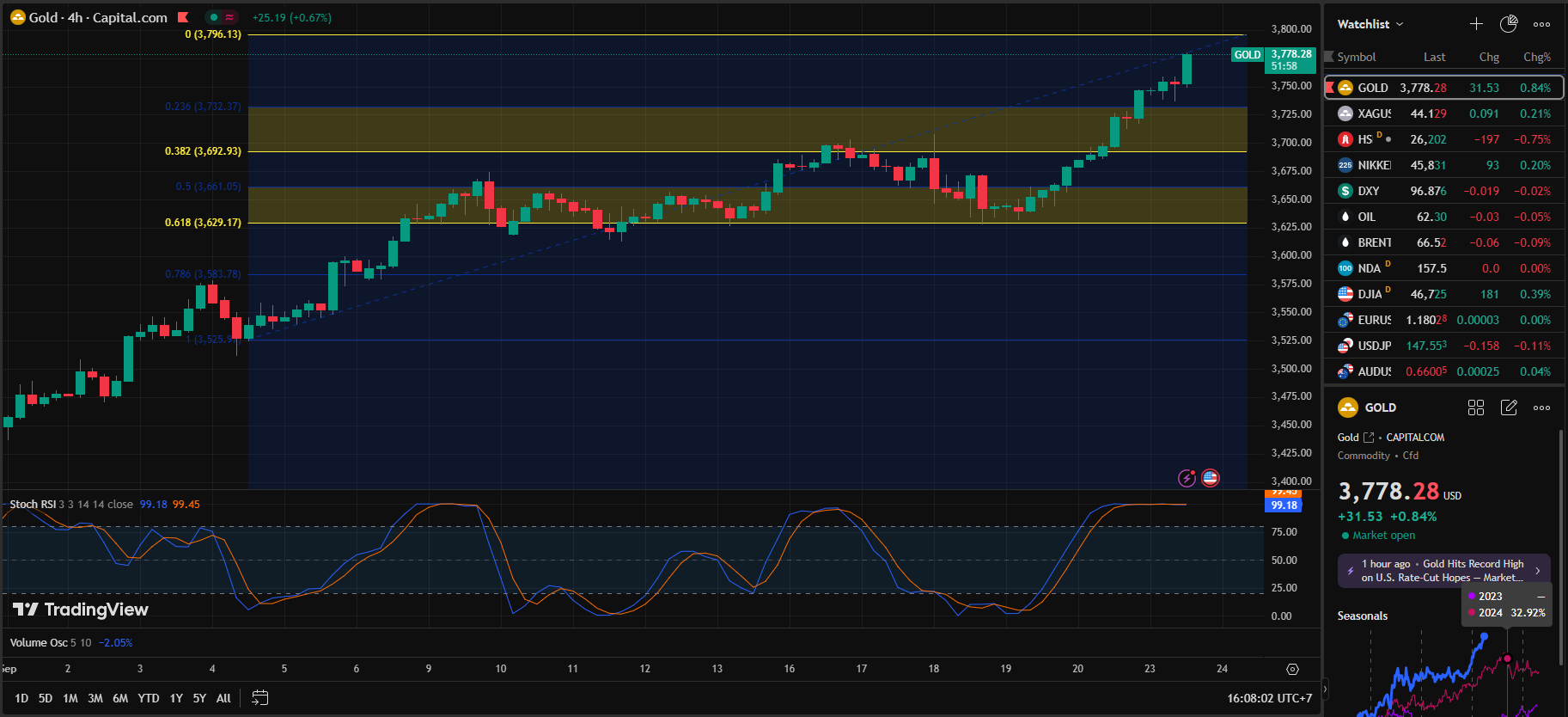The image size is (1568, 717).
Task: Click the purple lightning news marker on chart
Action: coord(1187,478)
